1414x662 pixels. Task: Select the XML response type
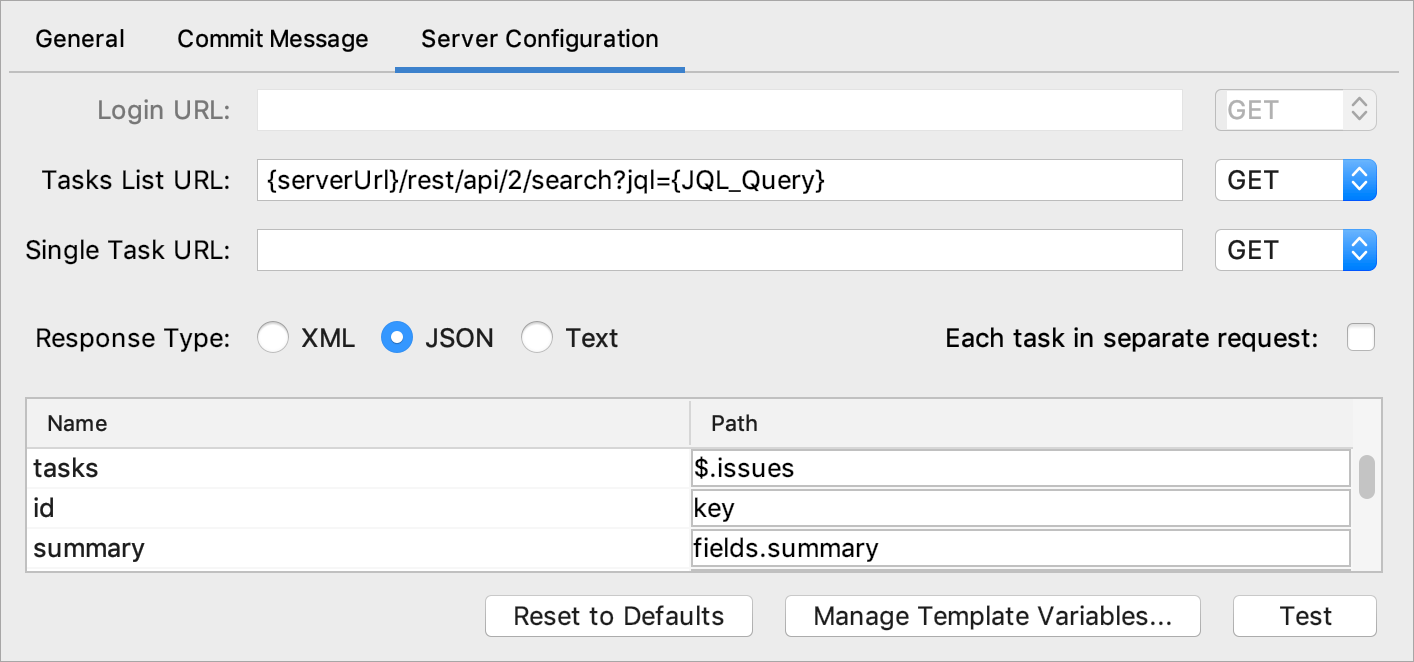(x=273, y=338)
